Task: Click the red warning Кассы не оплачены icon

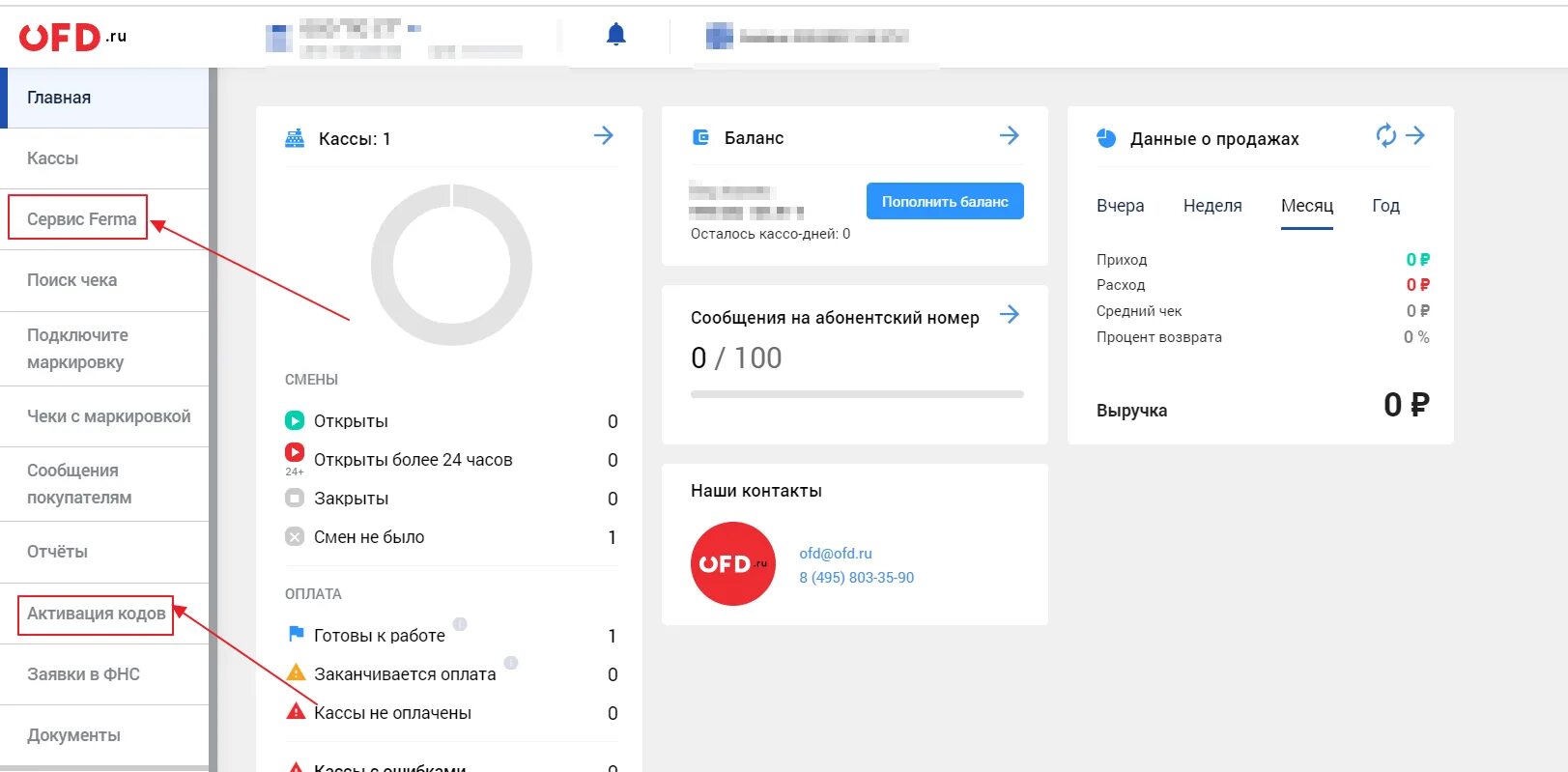Action: pos(297,711)
